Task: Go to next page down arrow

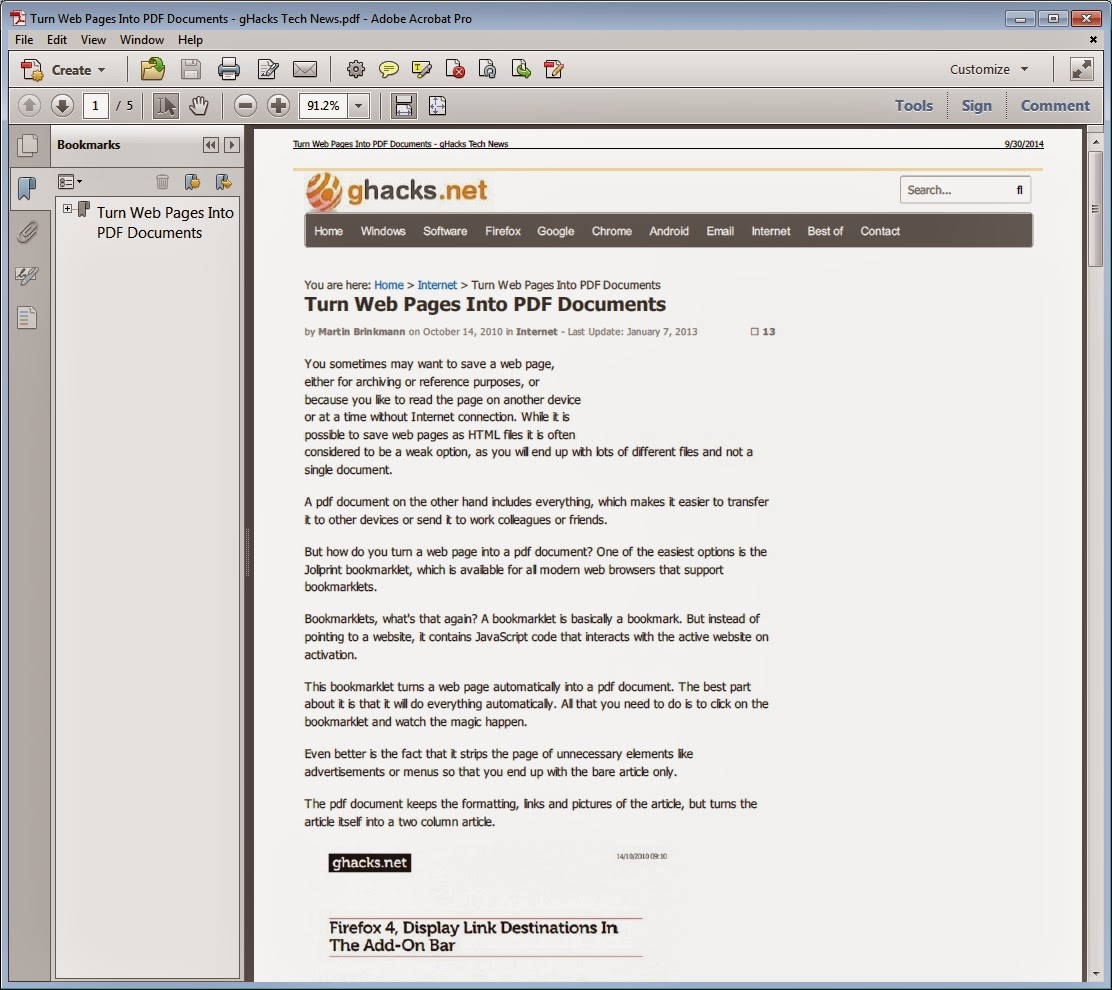Action: [x=62, y=106]
